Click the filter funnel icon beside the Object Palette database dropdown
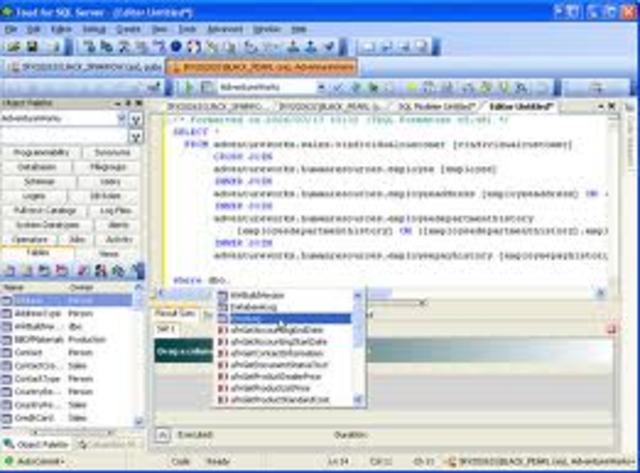Image resolution: width=640 pixels, height=473 pixels. tap(136, 120)
